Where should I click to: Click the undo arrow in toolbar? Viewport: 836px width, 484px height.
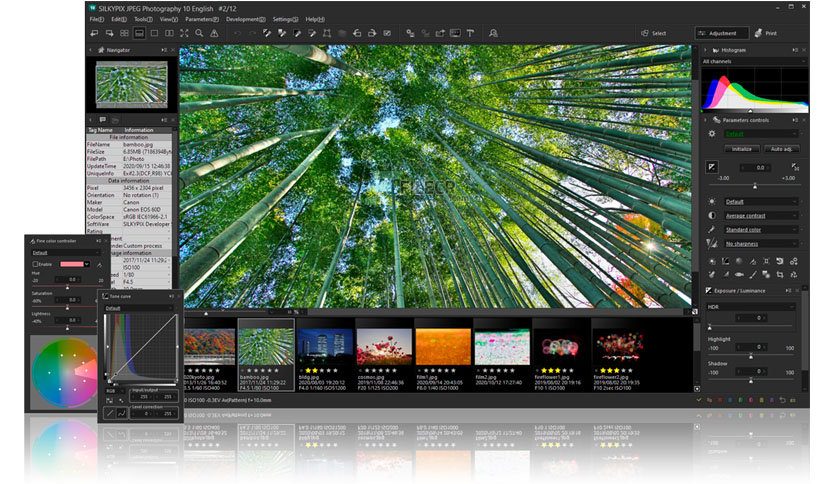pyautogui.click(x=237, y=33)
